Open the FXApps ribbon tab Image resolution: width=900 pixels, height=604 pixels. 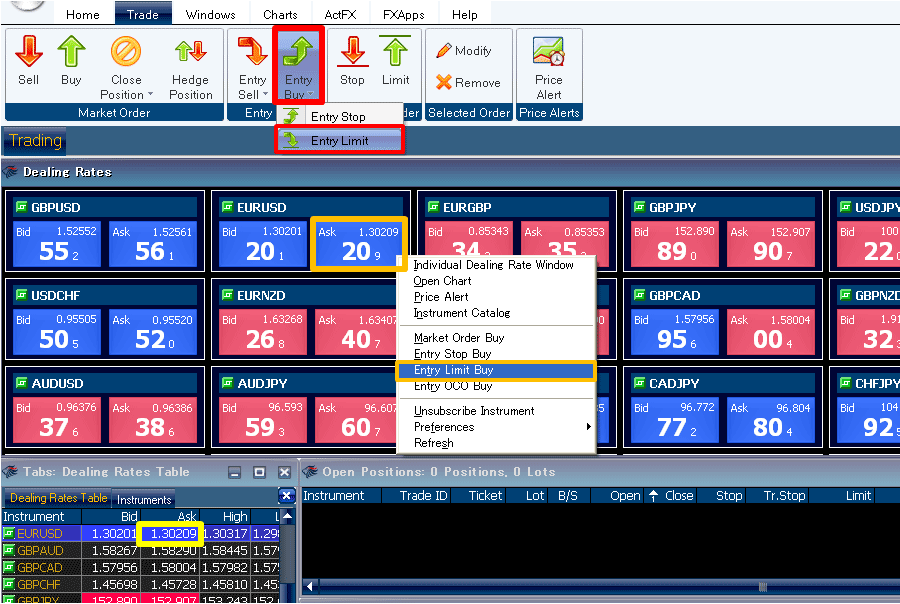(x=404, y=14)
